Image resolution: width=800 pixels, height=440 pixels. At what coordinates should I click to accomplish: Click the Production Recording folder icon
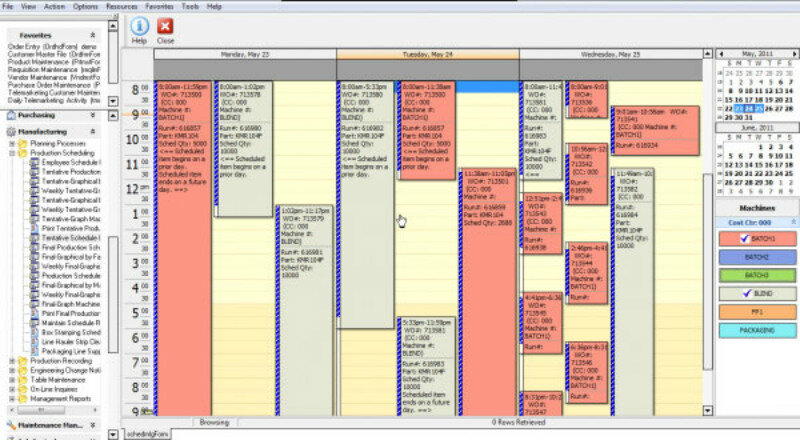point(23,361)
